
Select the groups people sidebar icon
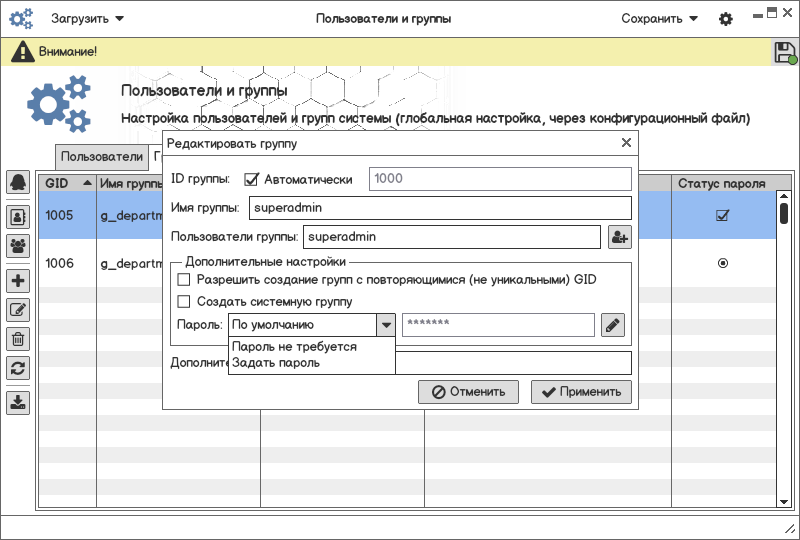[18, 246]
